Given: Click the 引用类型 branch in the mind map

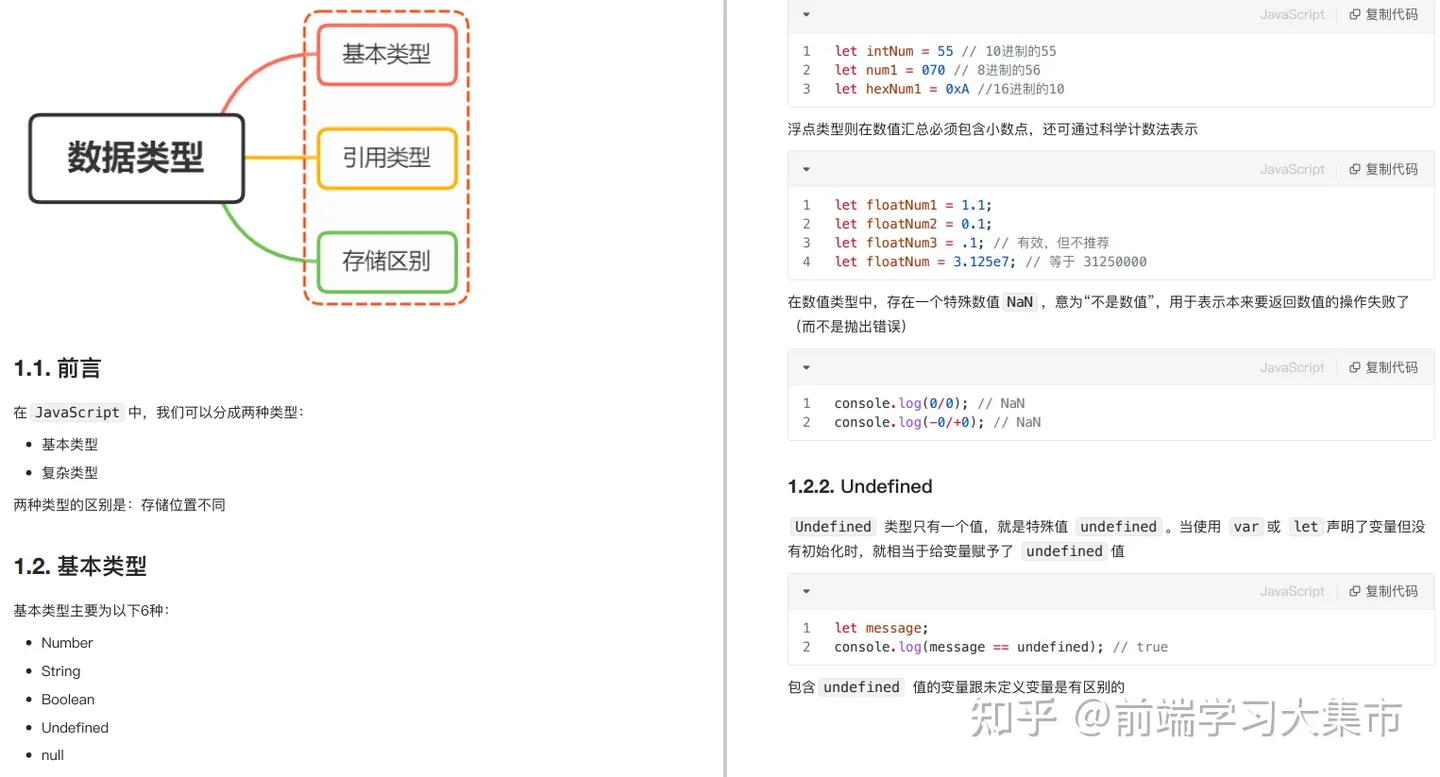Looking at the screenshot, I should (386, 157).
